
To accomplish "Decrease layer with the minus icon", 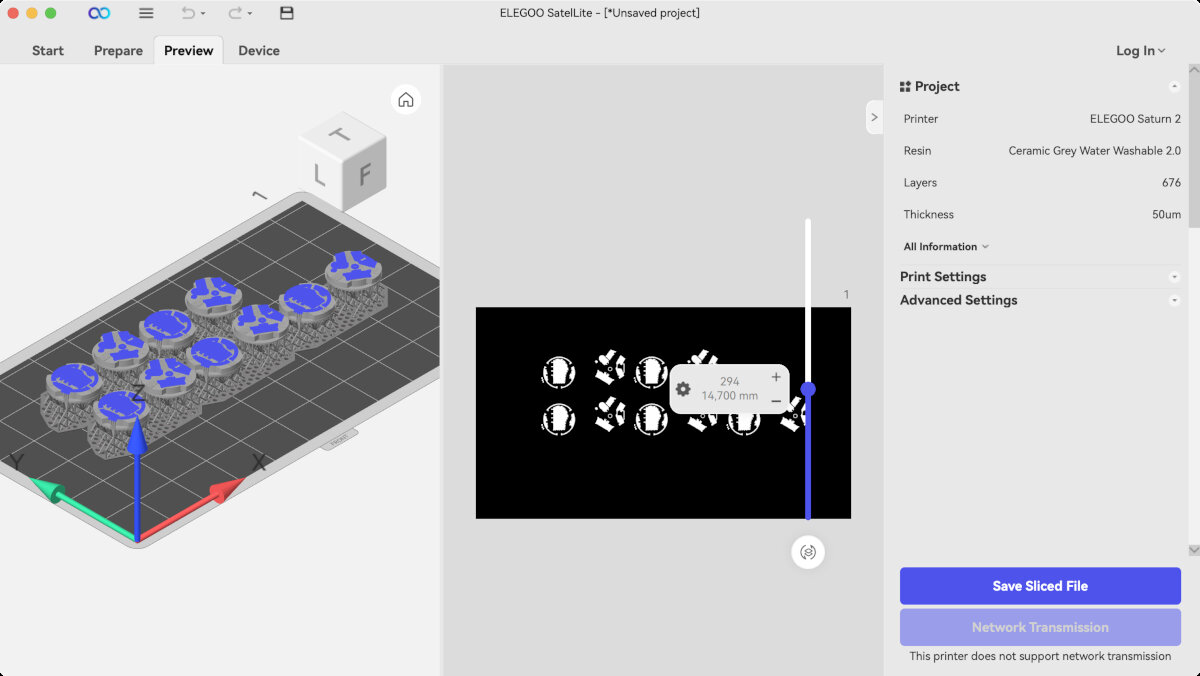I will pos(776,401).
